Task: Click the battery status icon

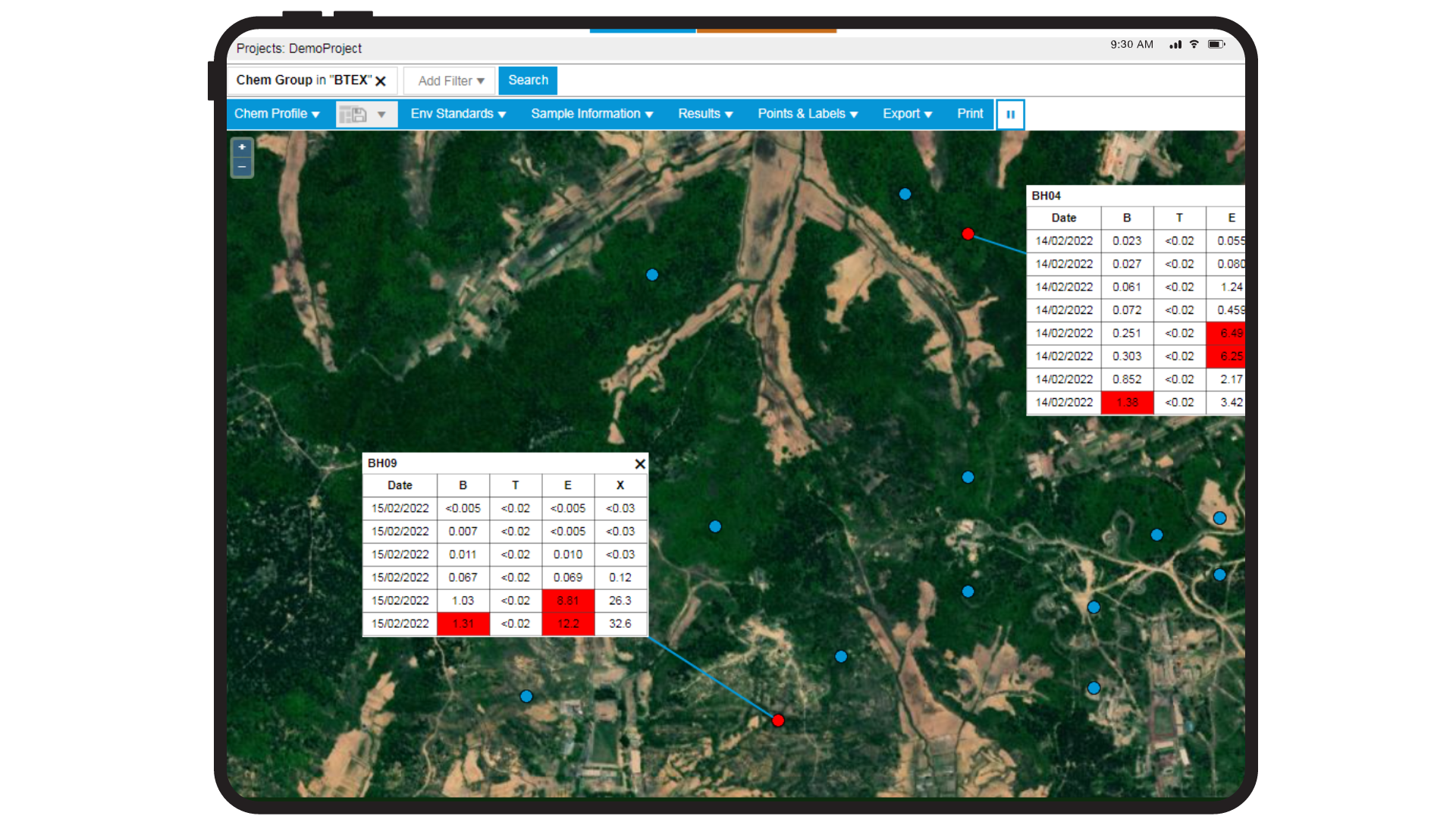Action: pyautogui.click(x=1216, y=45)
